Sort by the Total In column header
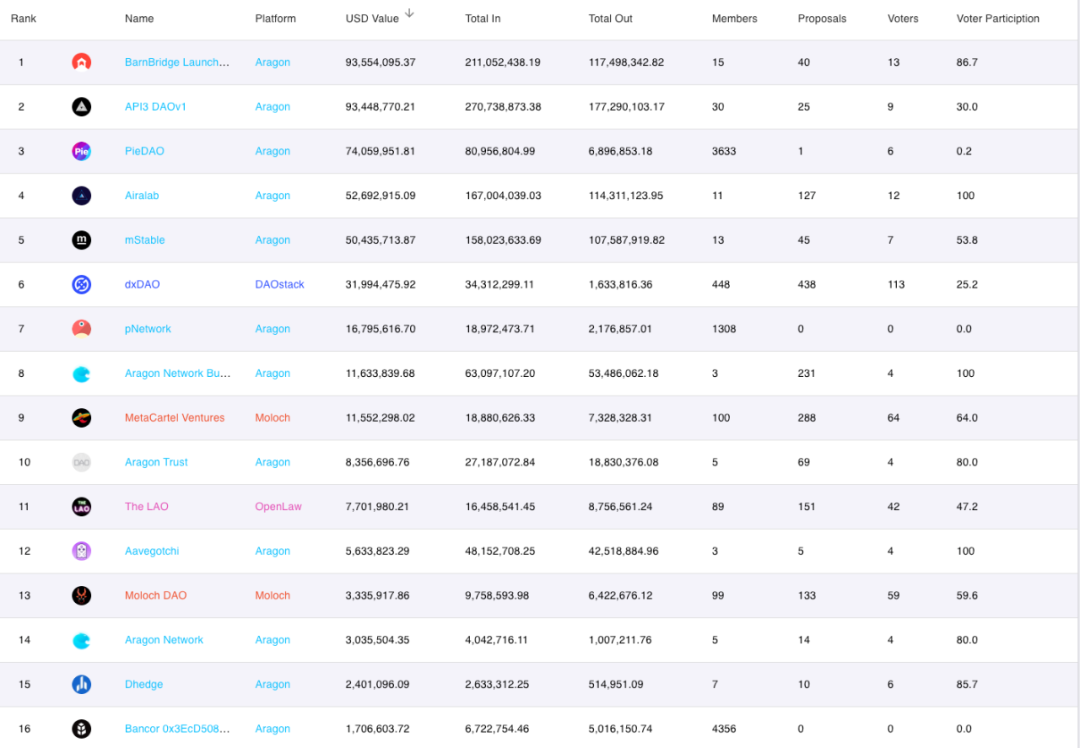 point(483,19)
